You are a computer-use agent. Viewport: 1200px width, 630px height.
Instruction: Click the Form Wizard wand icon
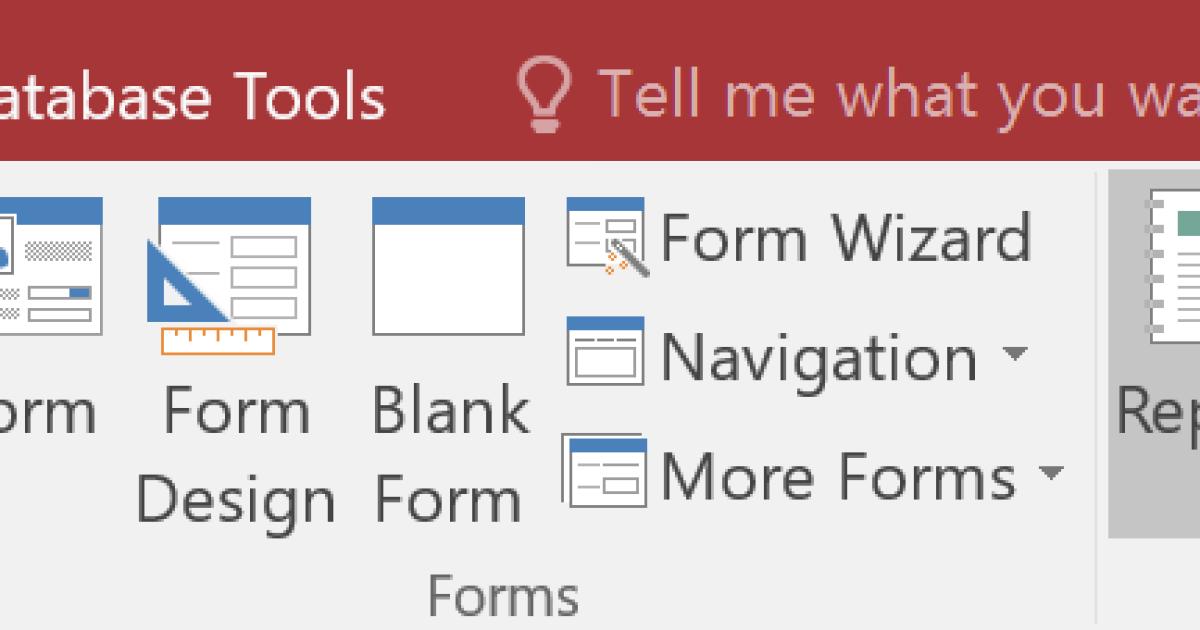[607, 237]
